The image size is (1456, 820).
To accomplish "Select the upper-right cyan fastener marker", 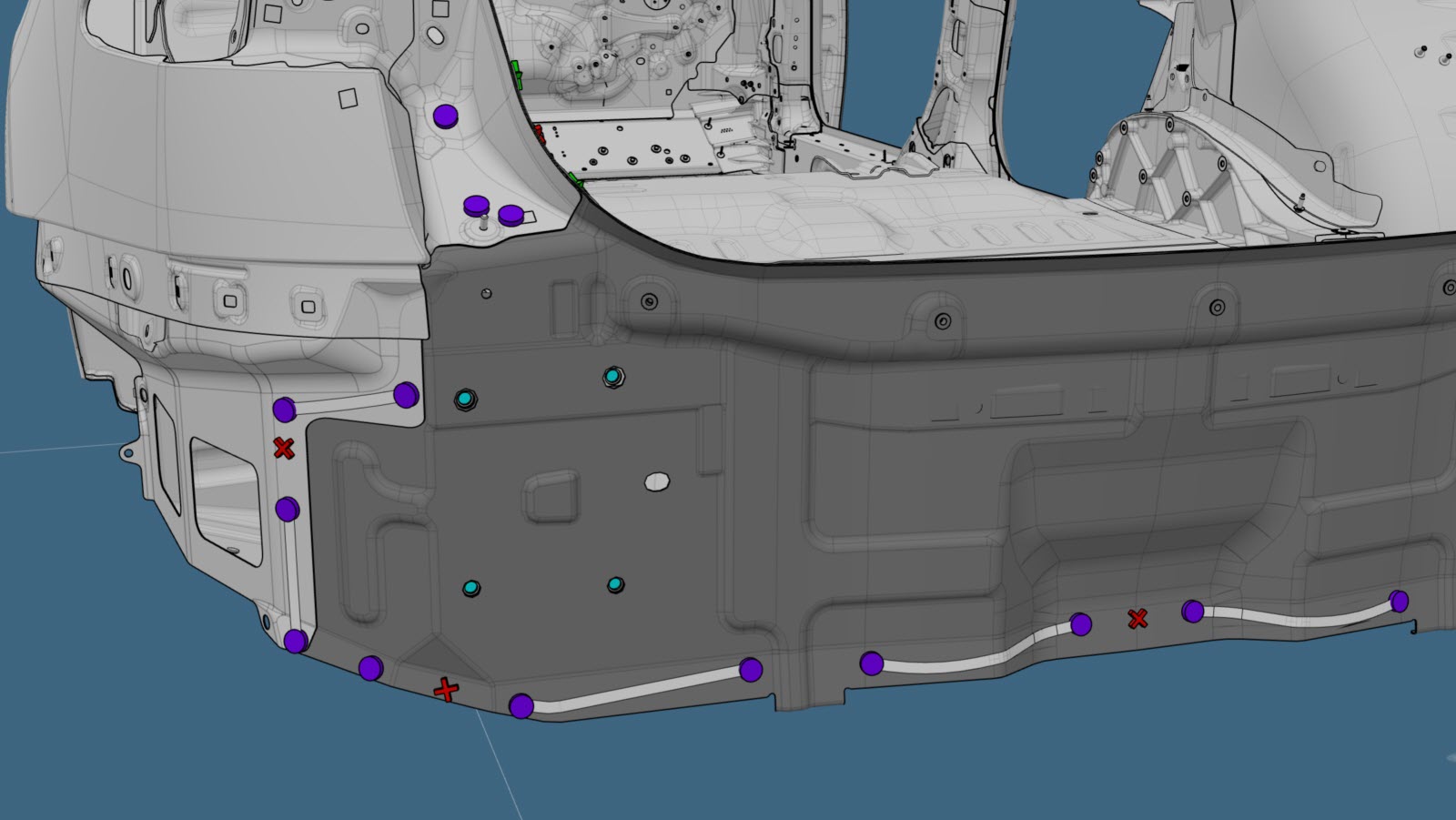I will (x=614, y=376).
